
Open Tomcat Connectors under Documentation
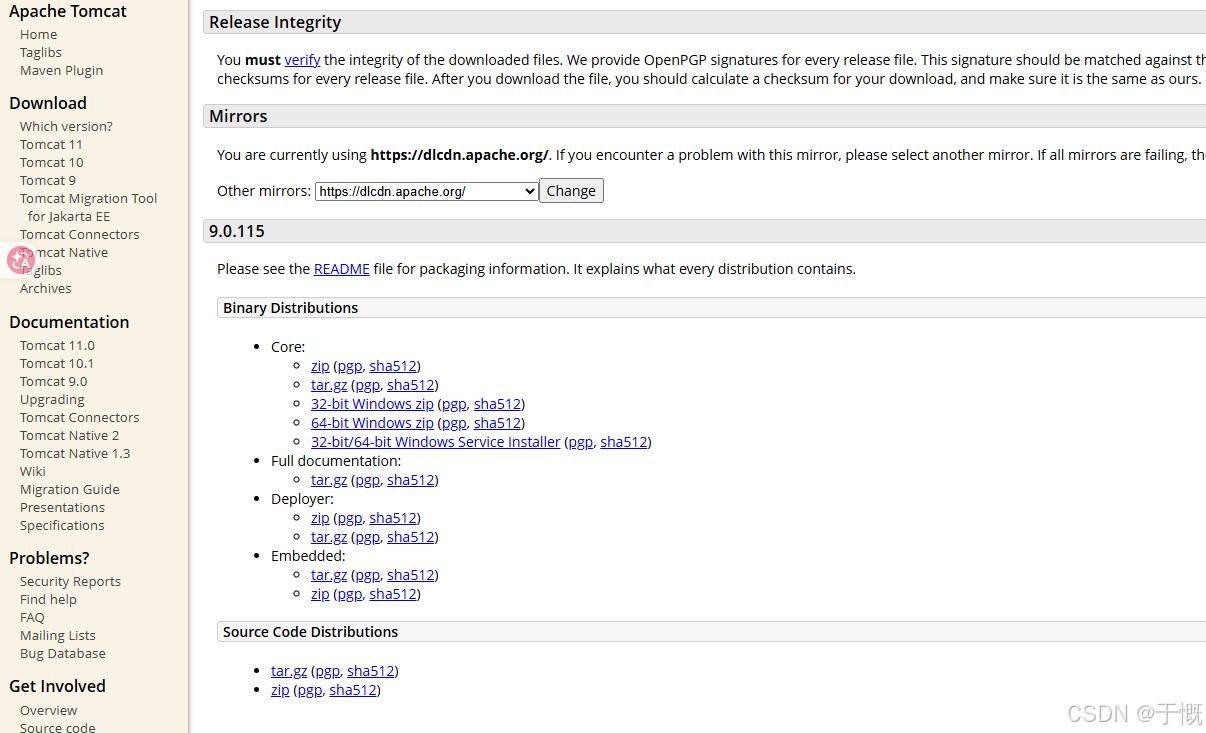(80, 417)
